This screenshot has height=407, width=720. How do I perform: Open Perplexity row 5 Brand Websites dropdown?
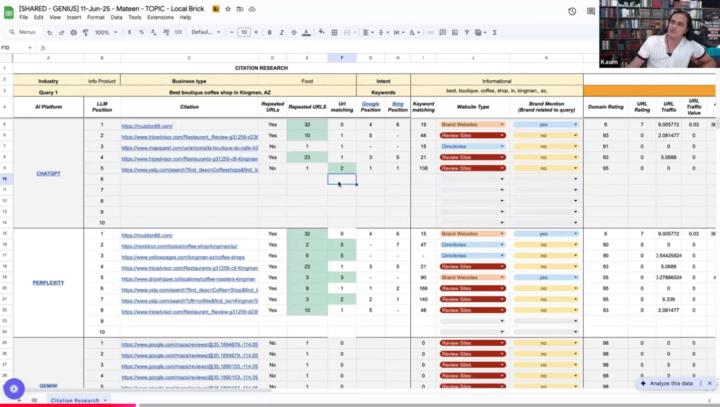coord(472,277)
